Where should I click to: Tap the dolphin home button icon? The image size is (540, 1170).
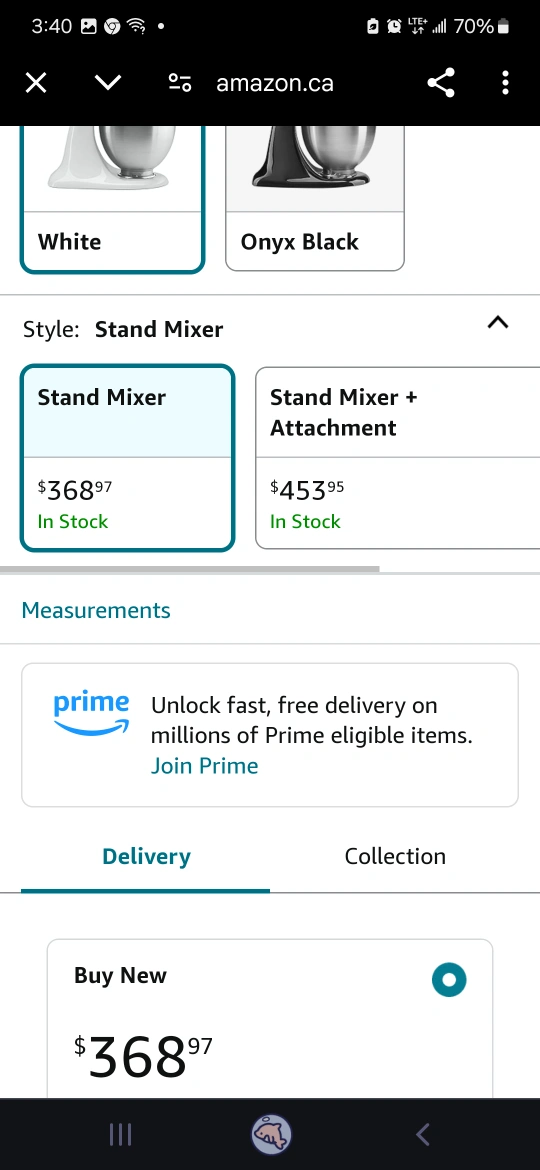[271, 1135]
